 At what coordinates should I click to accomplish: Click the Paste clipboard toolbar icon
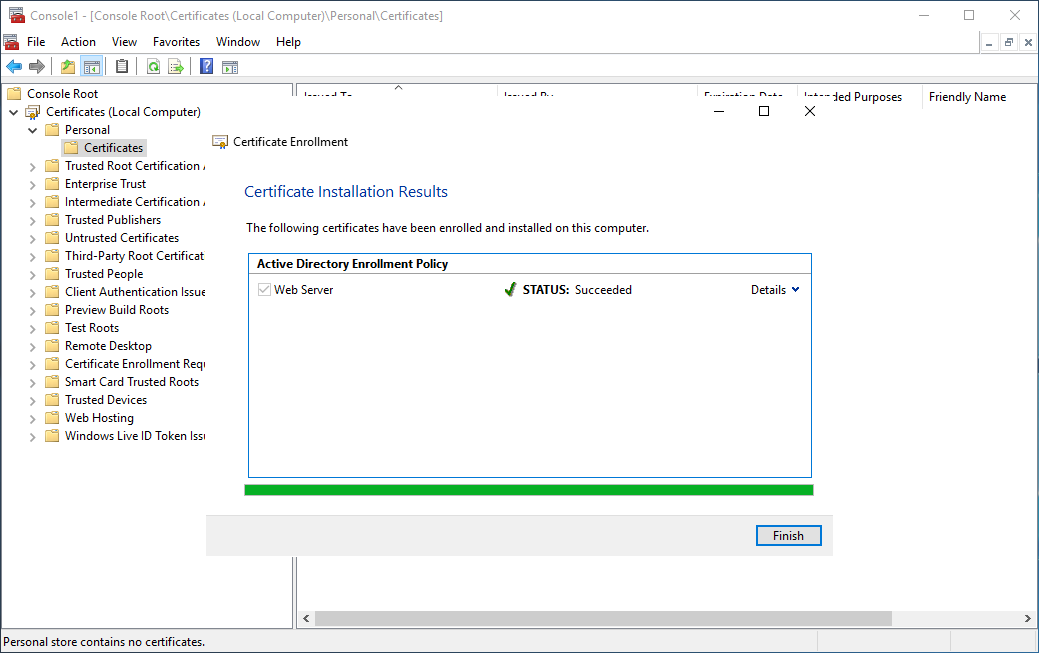pyautogui.click(x=122, y=67)
